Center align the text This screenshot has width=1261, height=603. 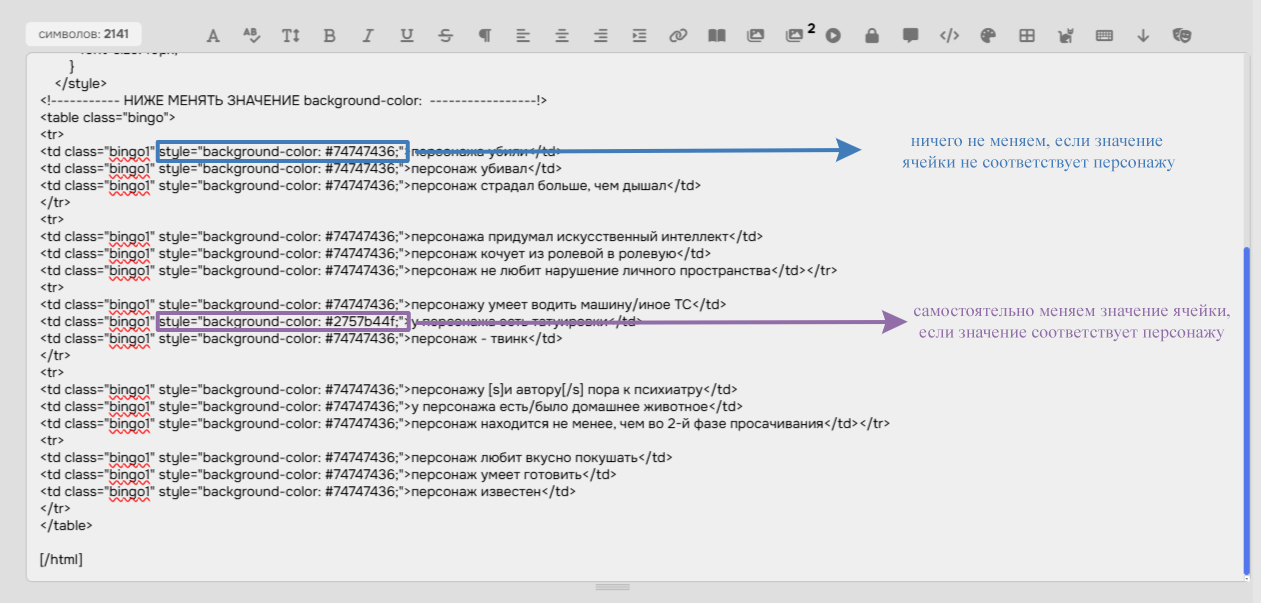pyautogui.click(x=562, y=36)
